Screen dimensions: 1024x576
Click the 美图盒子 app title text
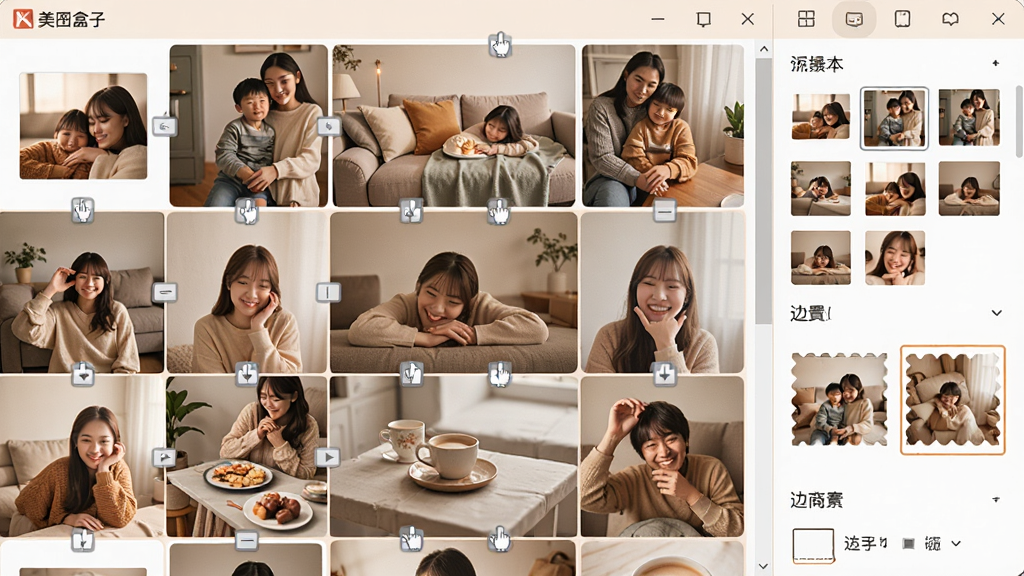click(x=71, y=20)
